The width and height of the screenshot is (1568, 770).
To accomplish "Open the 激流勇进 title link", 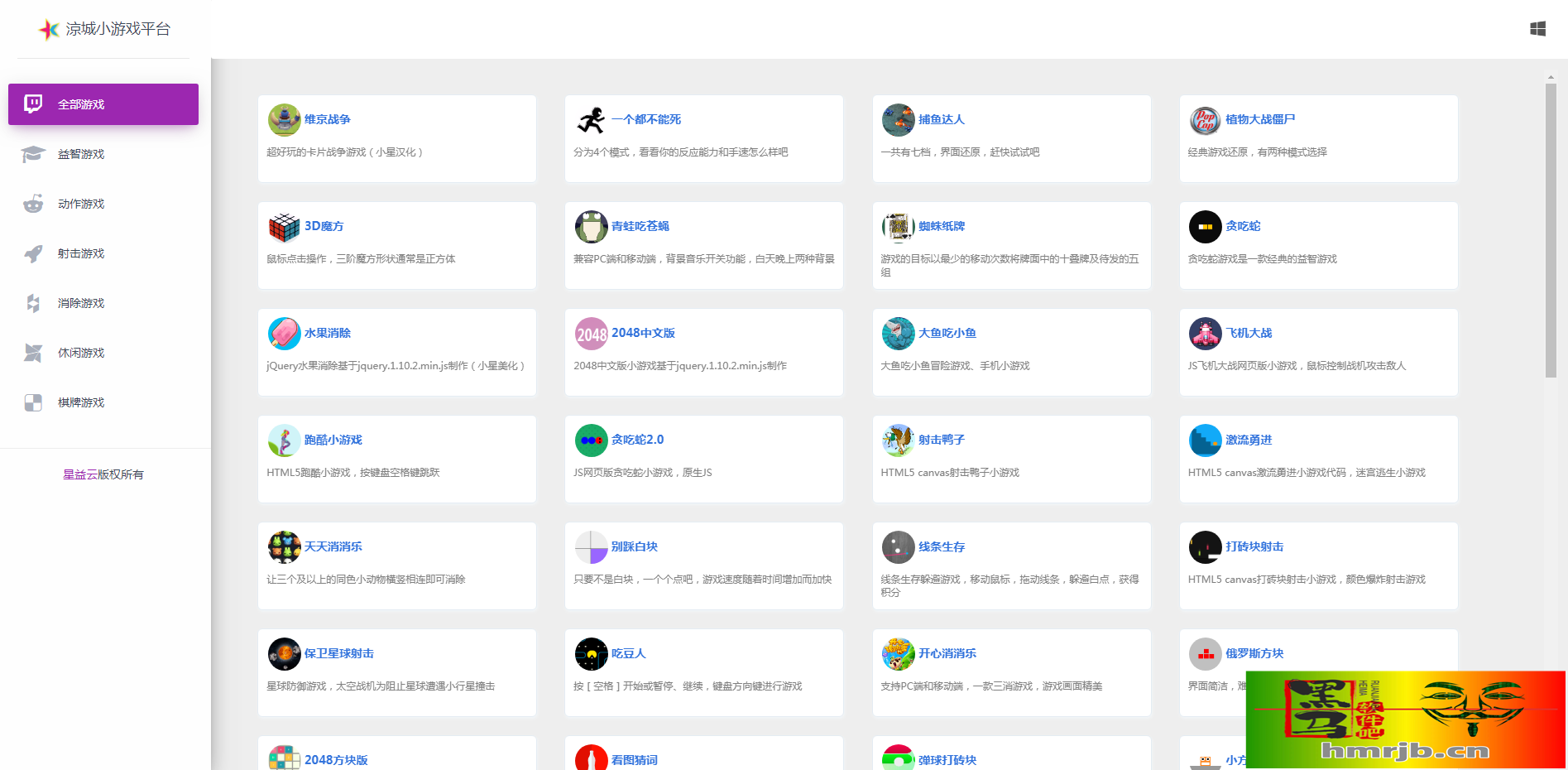I will (1249, 440).
